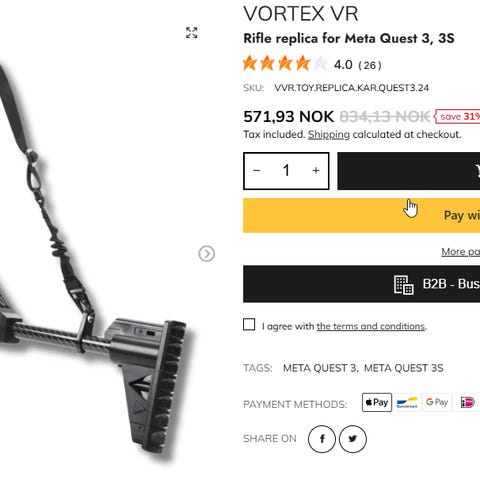Viewport: 480px width, 480px height.
Task: Click the Apple Pay payment icon
Action: pos(377,402)
